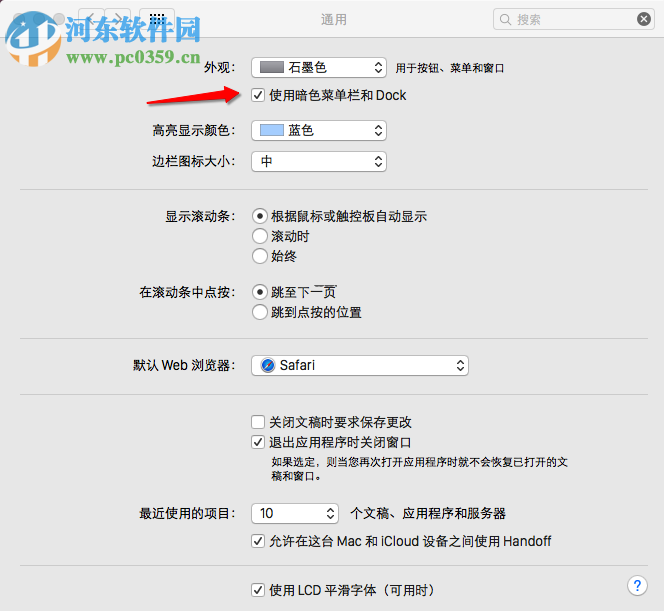The image size is (664, 611).
Task: Open the 边栏图标大小 dropdown (中)
Action: pyautogui.click(x=319, y=161)
